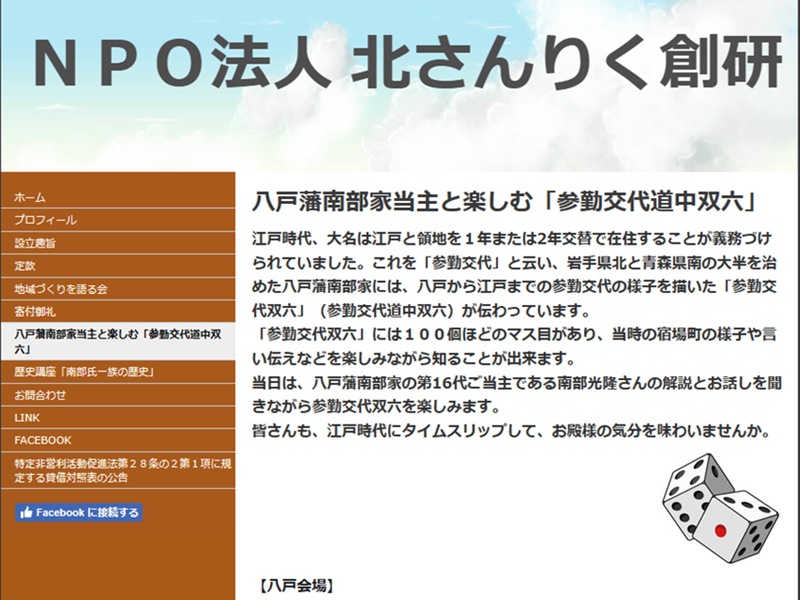Image resolution: width=800 pixels, height=600 pixels.
Task: Click the line starting 当日は、八戸藩南部家
Action: pos(517,383)
